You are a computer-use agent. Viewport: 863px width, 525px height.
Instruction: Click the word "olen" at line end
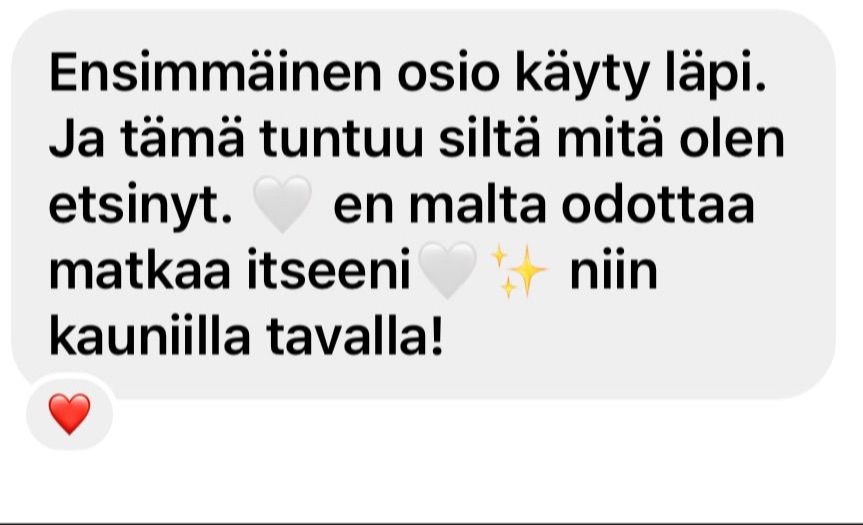tap(731, 138)
